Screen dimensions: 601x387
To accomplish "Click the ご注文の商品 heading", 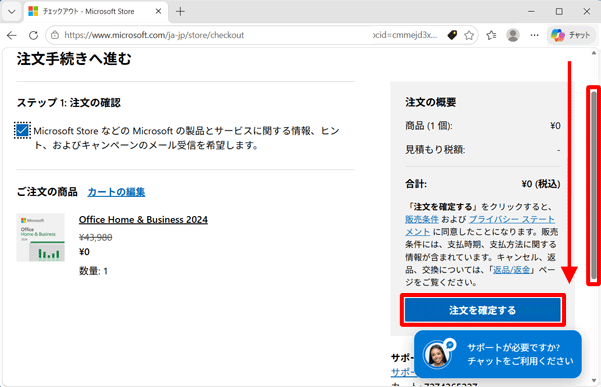I will click(47, 192).
